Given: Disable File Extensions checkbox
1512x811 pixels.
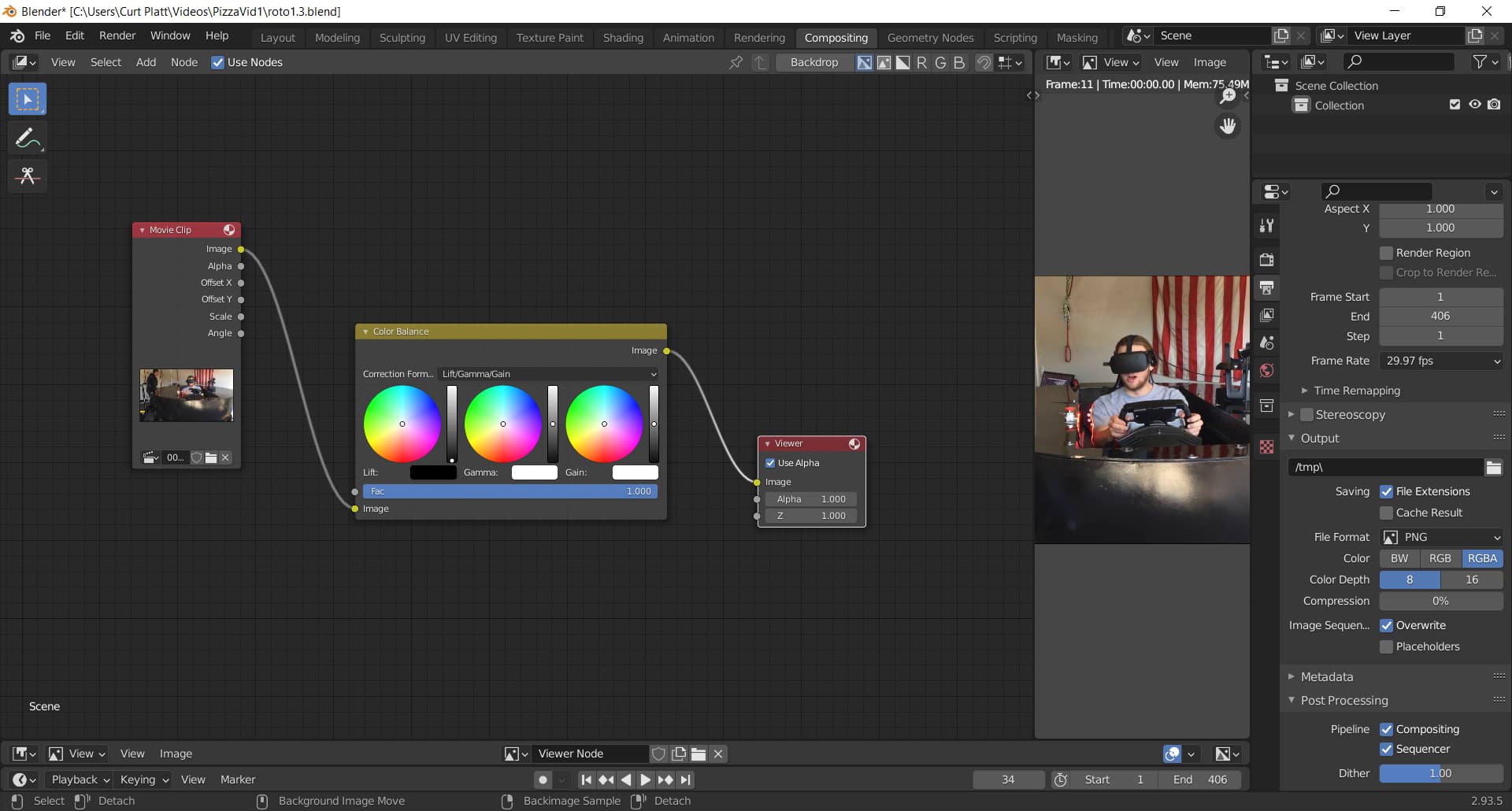Looking at the screenshot, I should click(x=1387, y=491).
